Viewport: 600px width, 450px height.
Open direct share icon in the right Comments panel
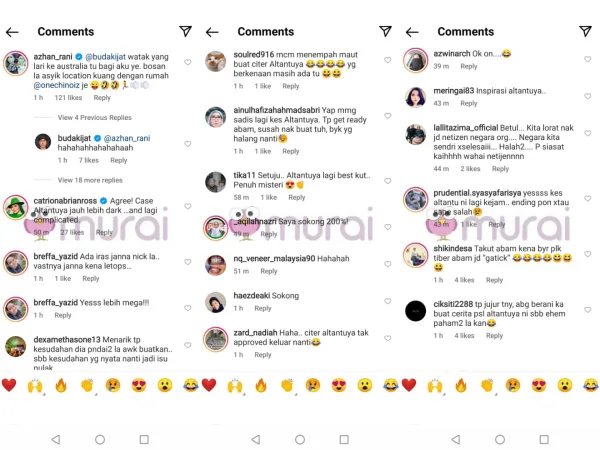(585, 31)
